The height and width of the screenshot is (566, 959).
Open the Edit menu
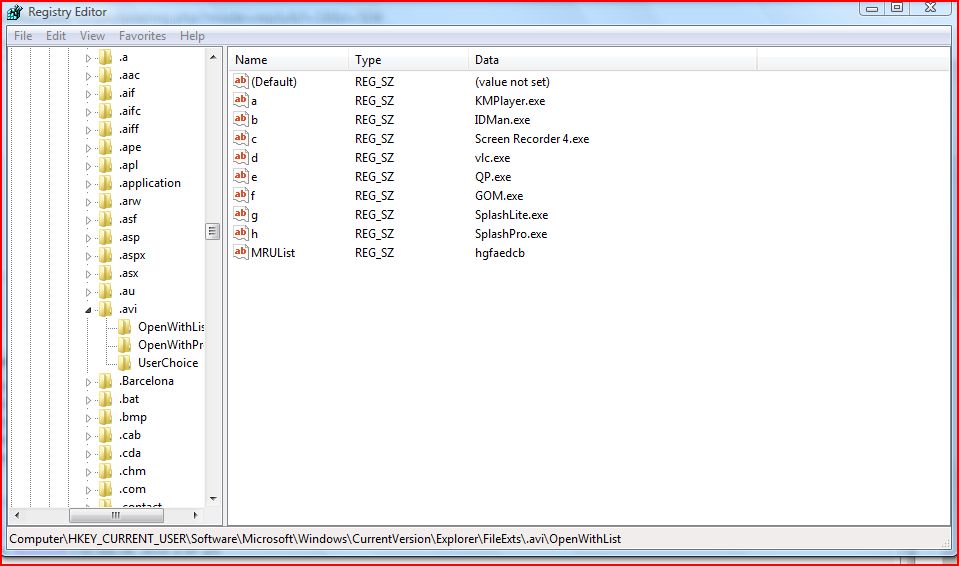tap(56, 36)
